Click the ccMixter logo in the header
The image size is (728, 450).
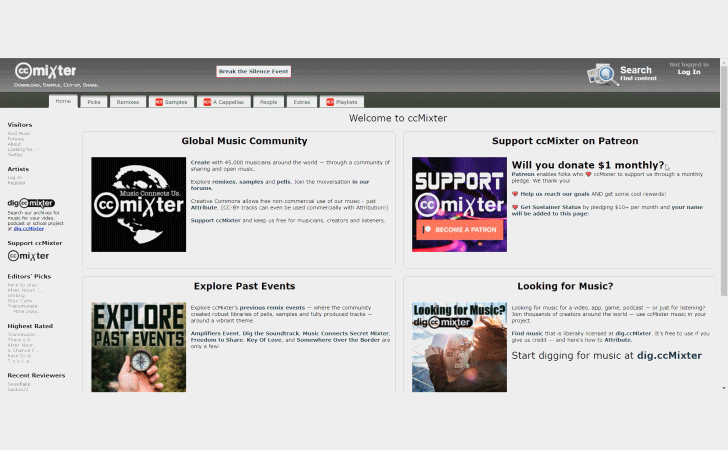46,71
